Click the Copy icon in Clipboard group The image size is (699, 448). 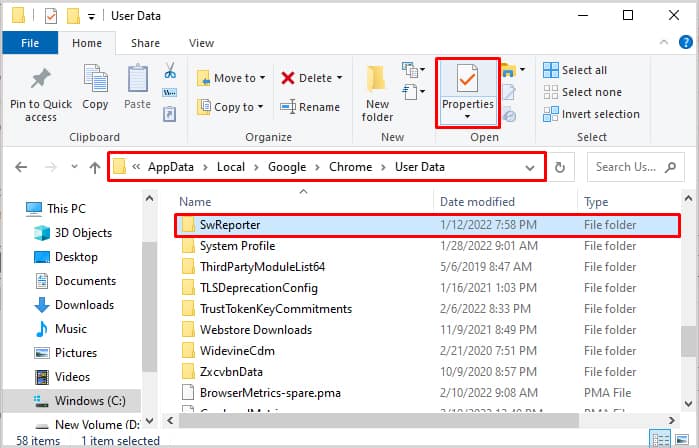point(95,80)
